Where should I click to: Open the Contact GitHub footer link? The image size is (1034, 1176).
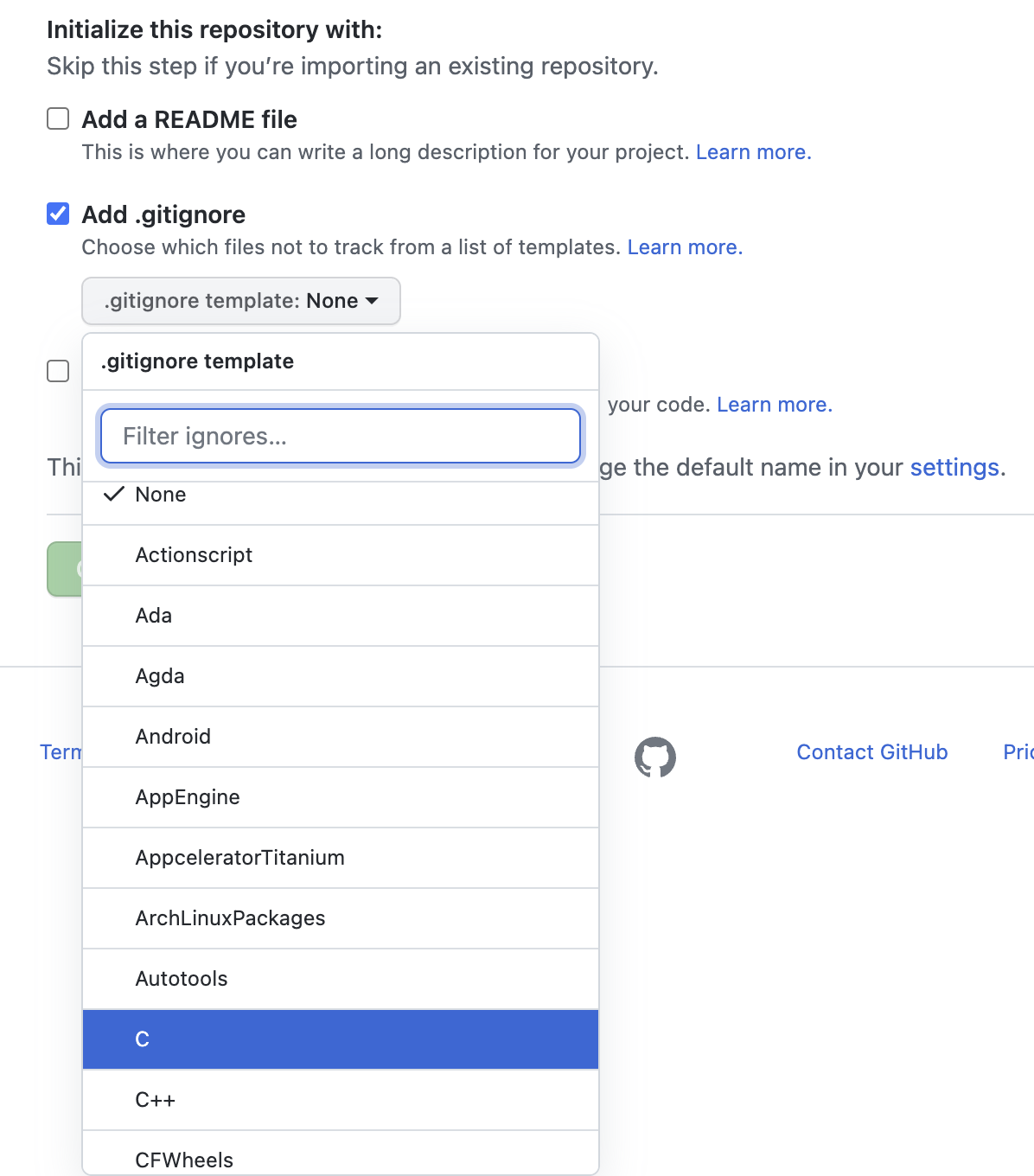coord(872,752)
